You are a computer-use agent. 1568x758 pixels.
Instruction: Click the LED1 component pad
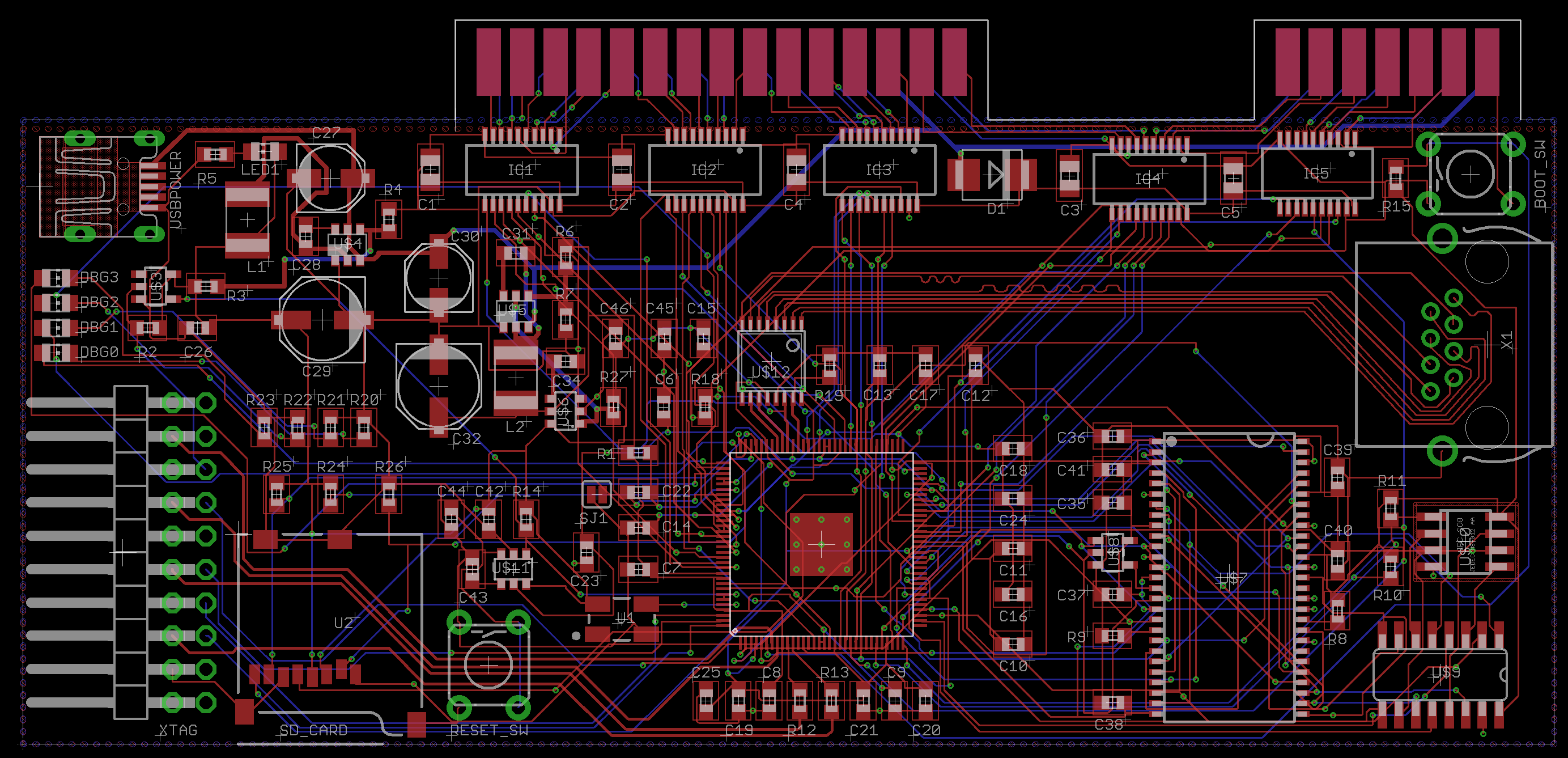(x=264, y=151)
